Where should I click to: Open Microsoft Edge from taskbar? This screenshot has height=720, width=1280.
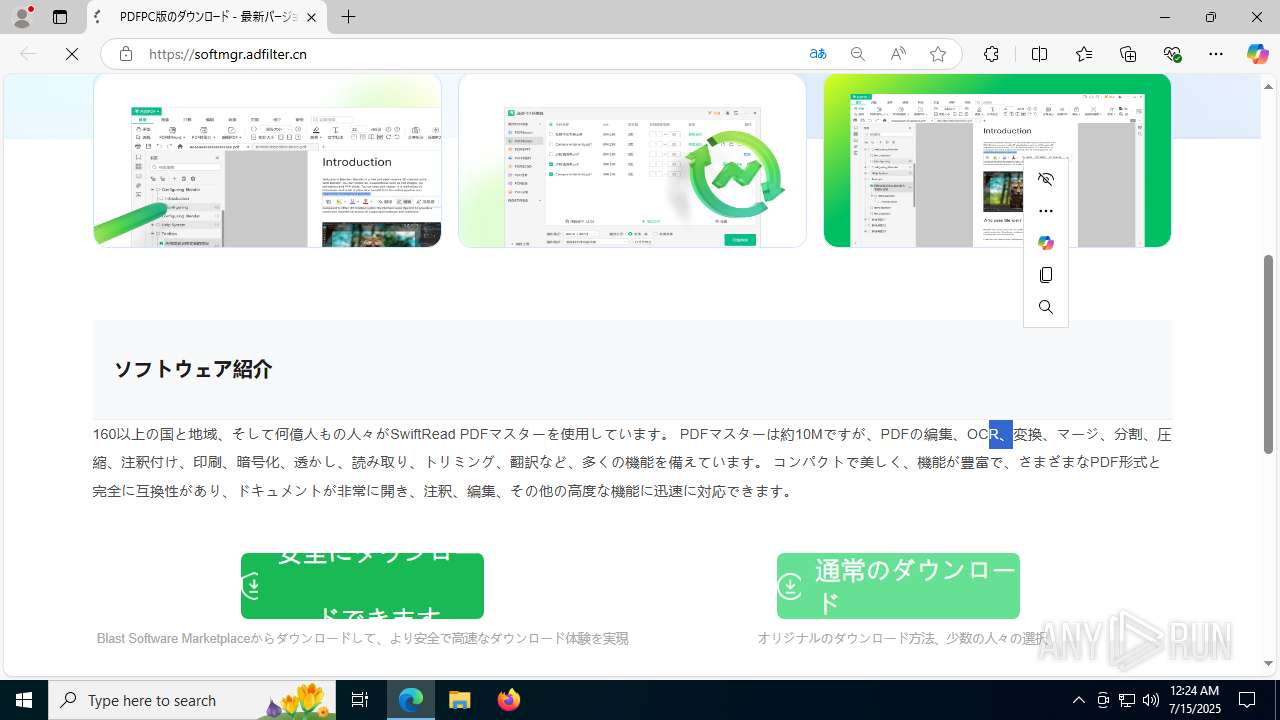[411, 700]
